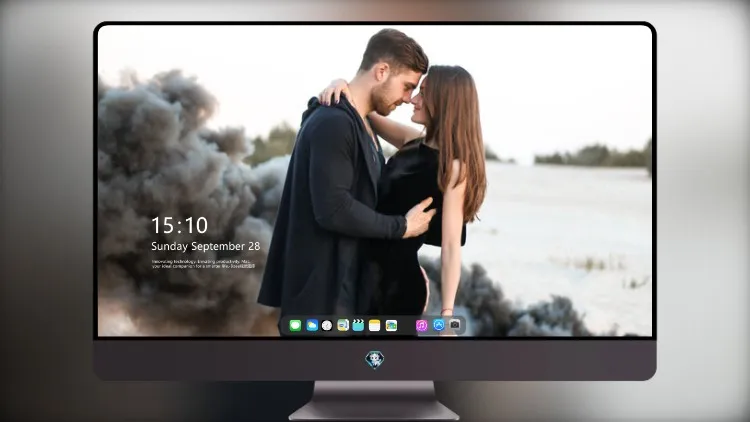
Task: Launch the teal clapperboard video app
Action: point(358,325)
